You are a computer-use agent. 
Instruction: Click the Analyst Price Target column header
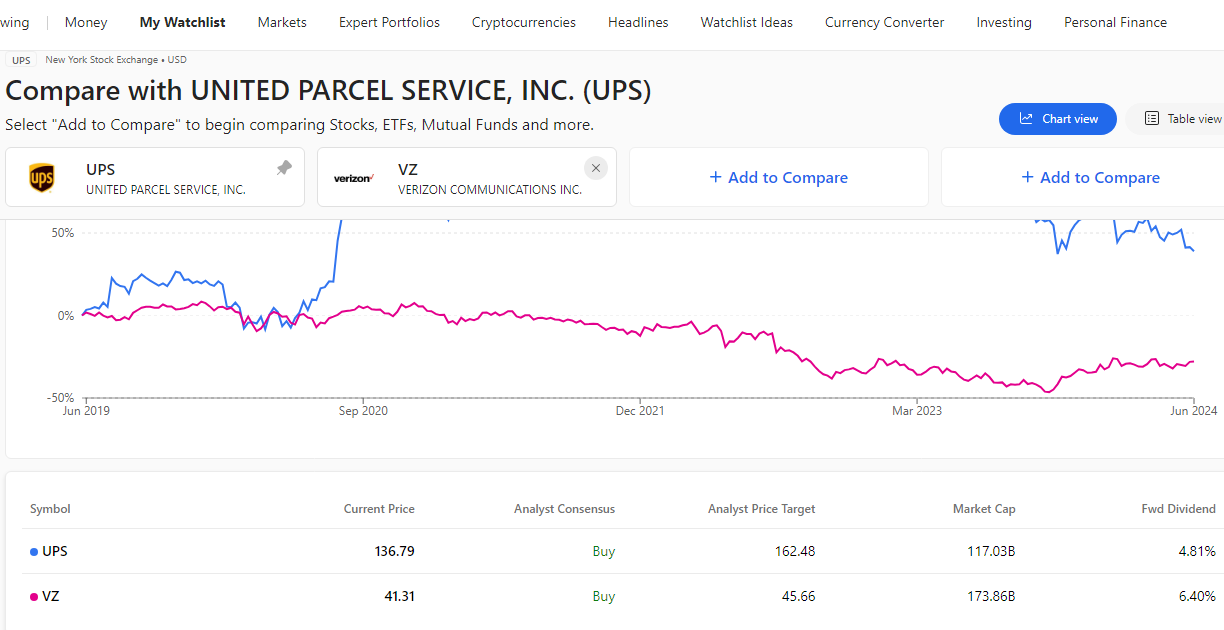pyautogui.click(x=762, y=509)
